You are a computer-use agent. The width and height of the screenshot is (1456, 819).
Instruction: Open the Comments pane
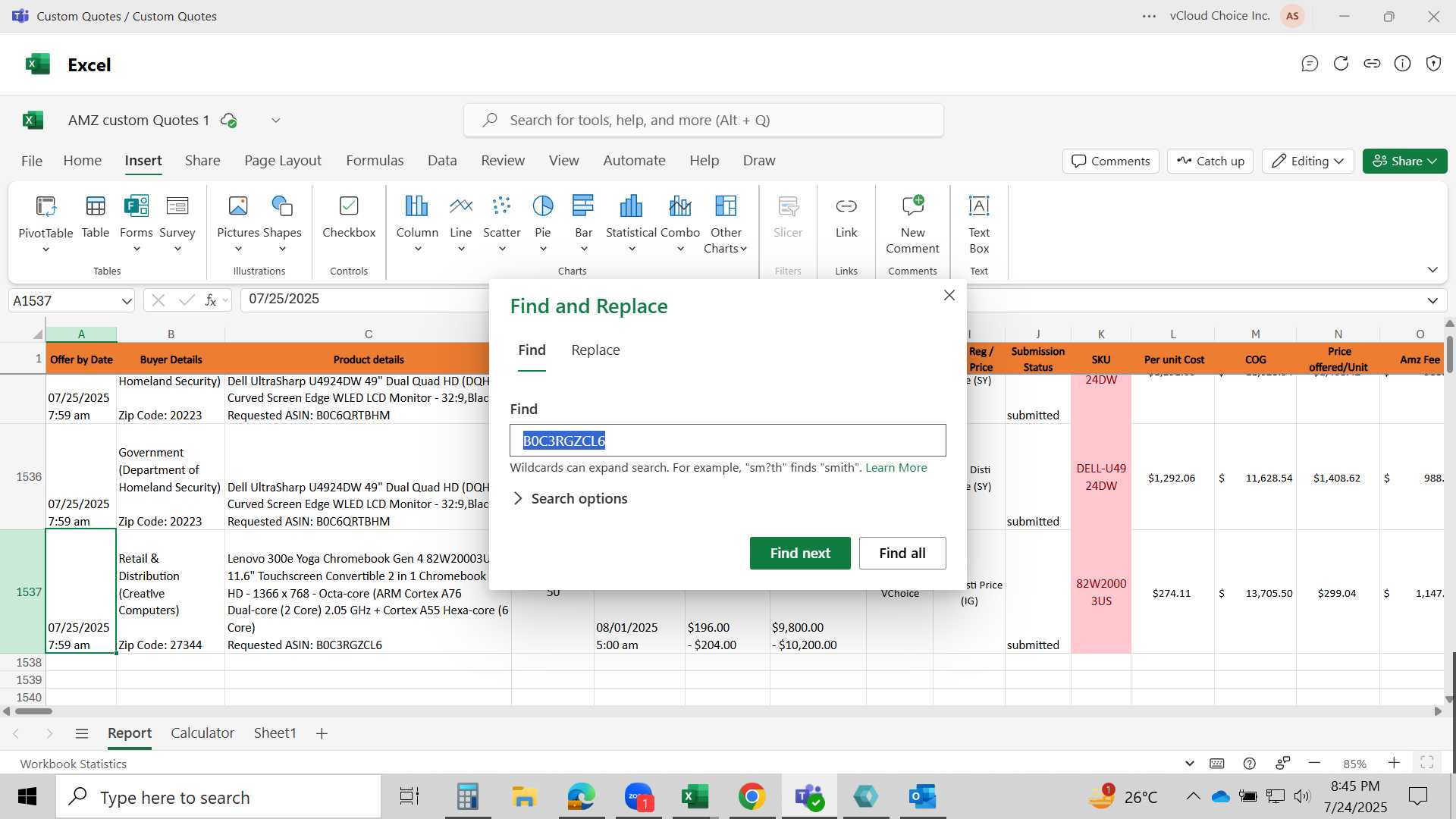pos(1111,161)
